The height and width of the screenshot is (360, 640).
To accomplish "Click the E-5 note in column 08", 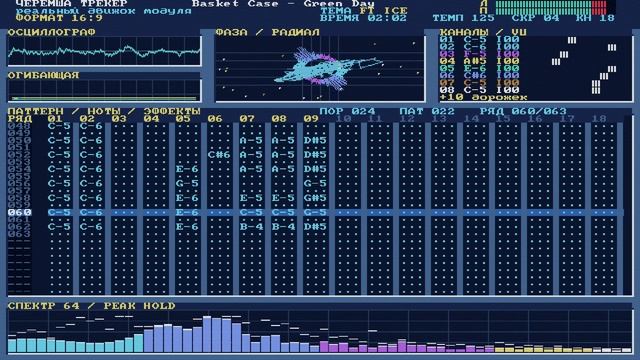I will pyautogui.click(x=283, y=198).
